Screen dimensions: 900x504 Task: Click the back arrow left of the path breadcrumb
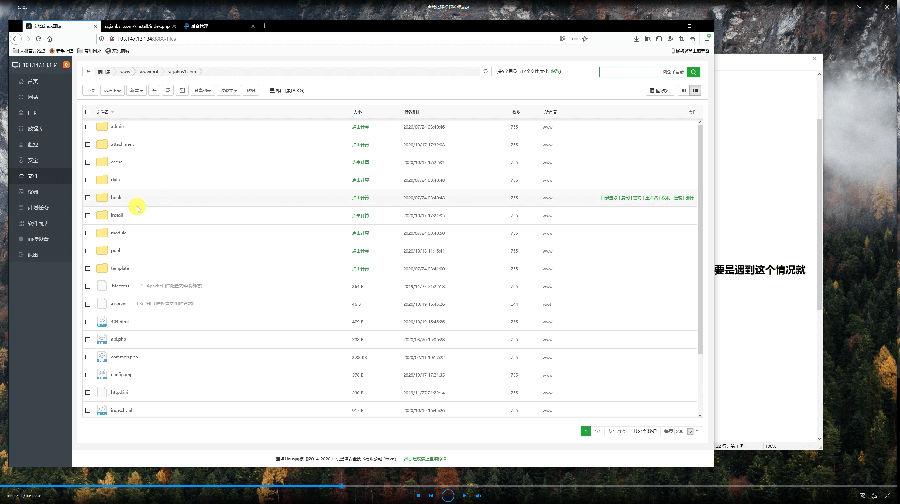[x=88, y=72]
